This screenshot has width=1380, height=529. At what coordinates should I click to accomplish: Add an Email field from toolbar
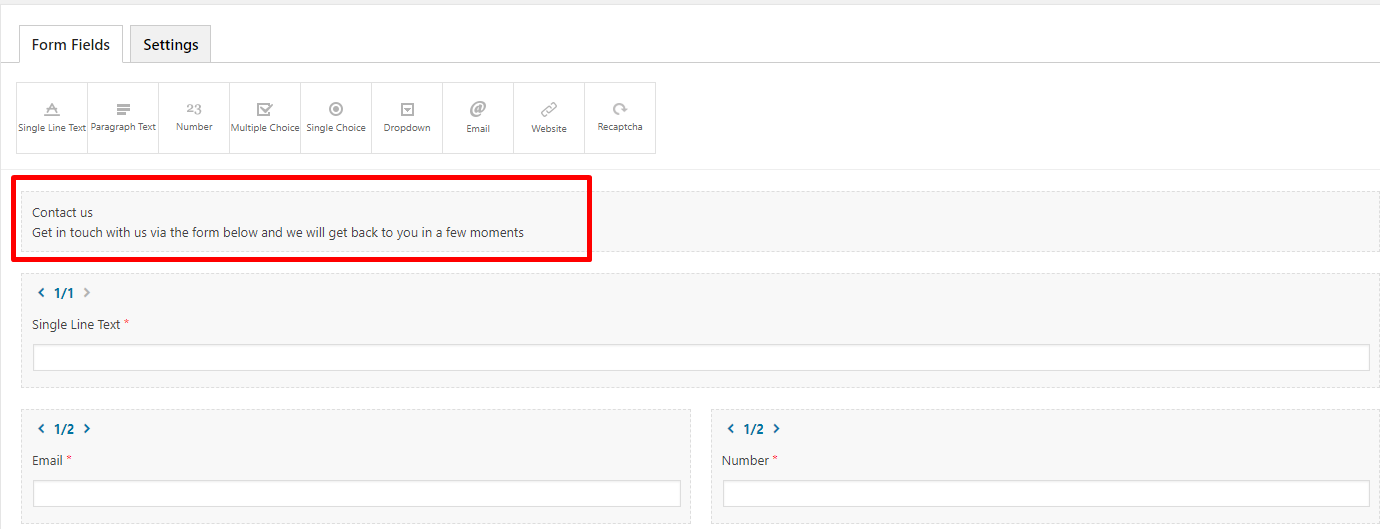click(x=478, y=118)
